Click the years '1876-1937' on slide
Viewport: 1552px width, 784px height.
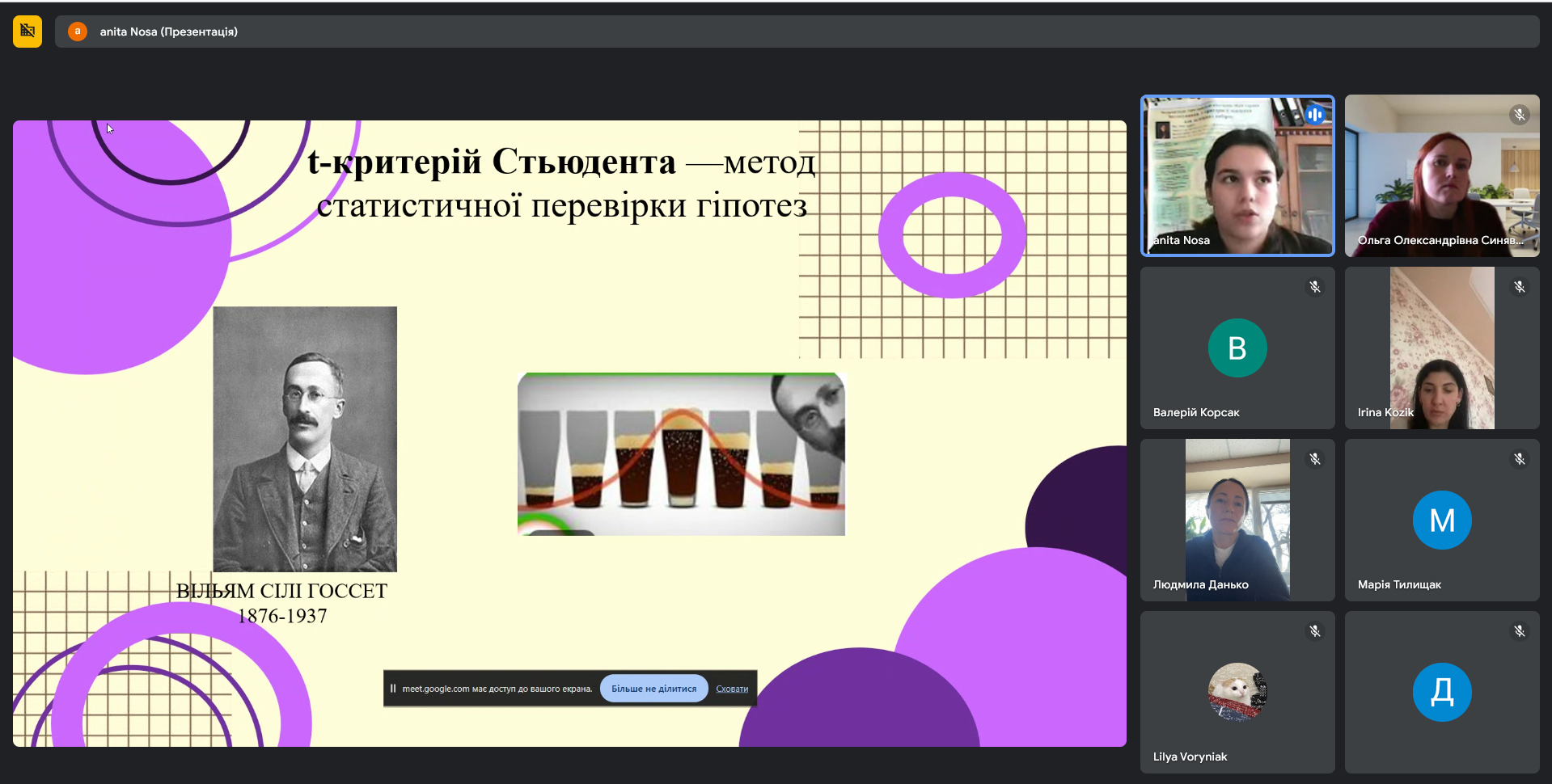click(282, 616)
